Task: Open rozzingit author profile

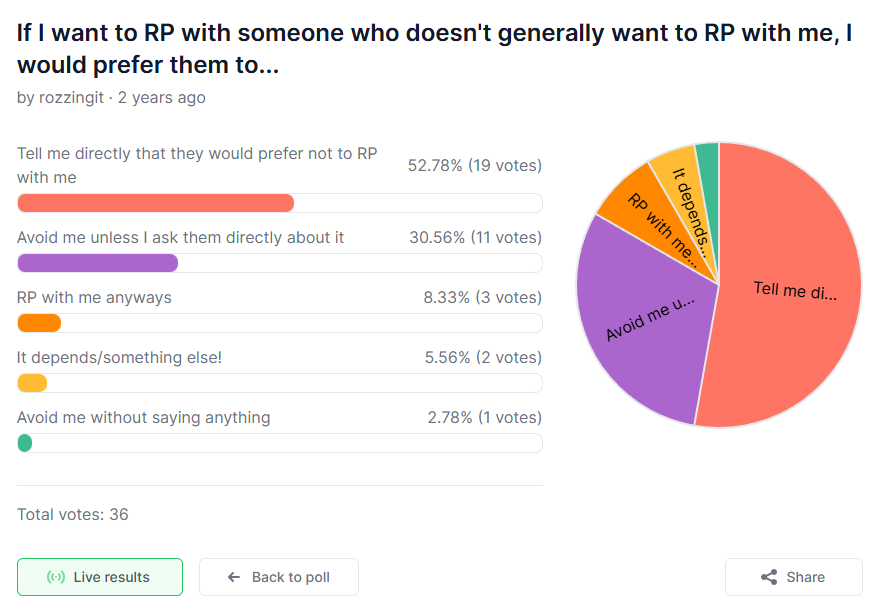Action: [x=74, y=98]
